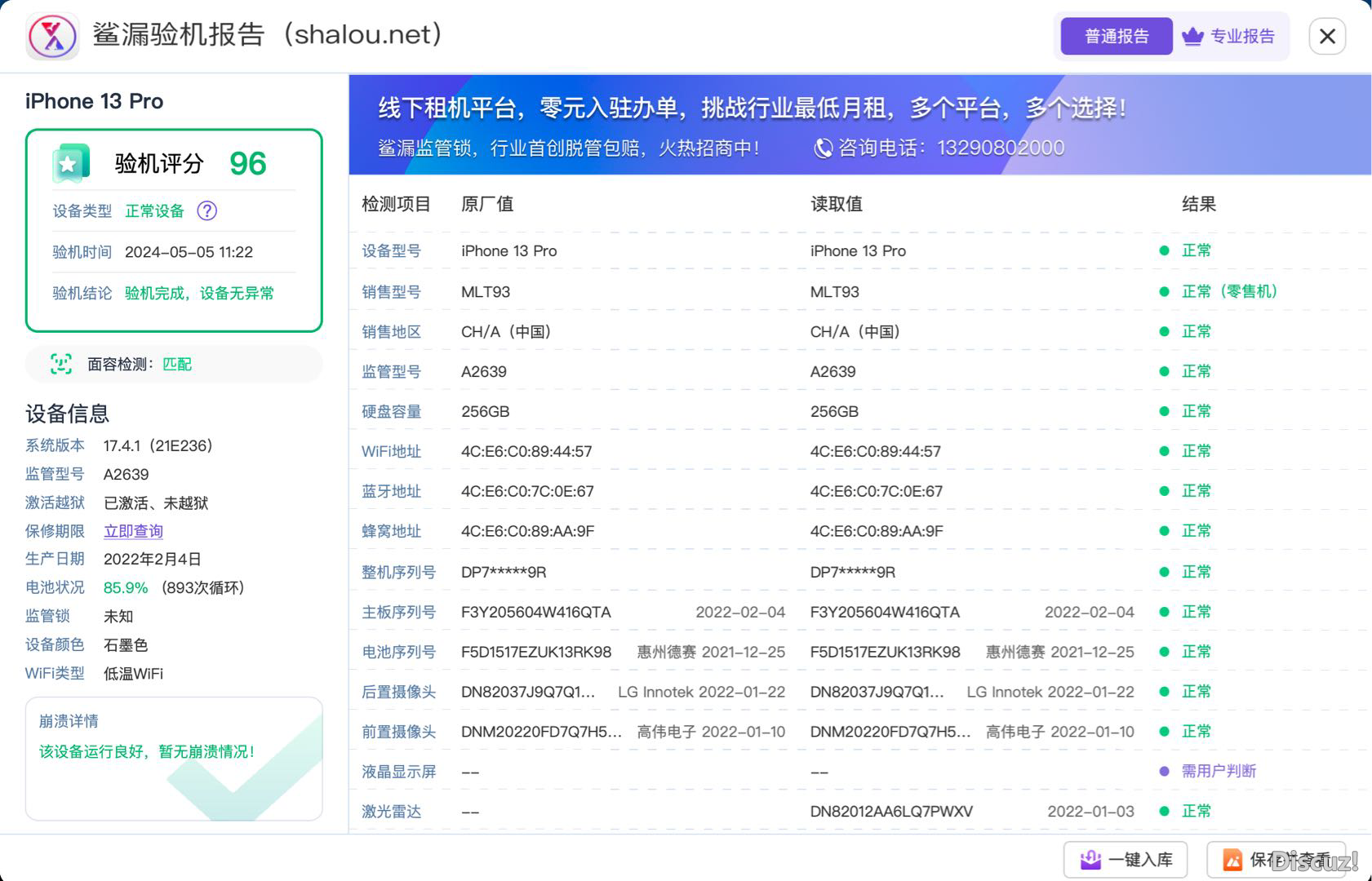Click iPhone 13 Pro heading in sidebar

click(x=94, y=101)
